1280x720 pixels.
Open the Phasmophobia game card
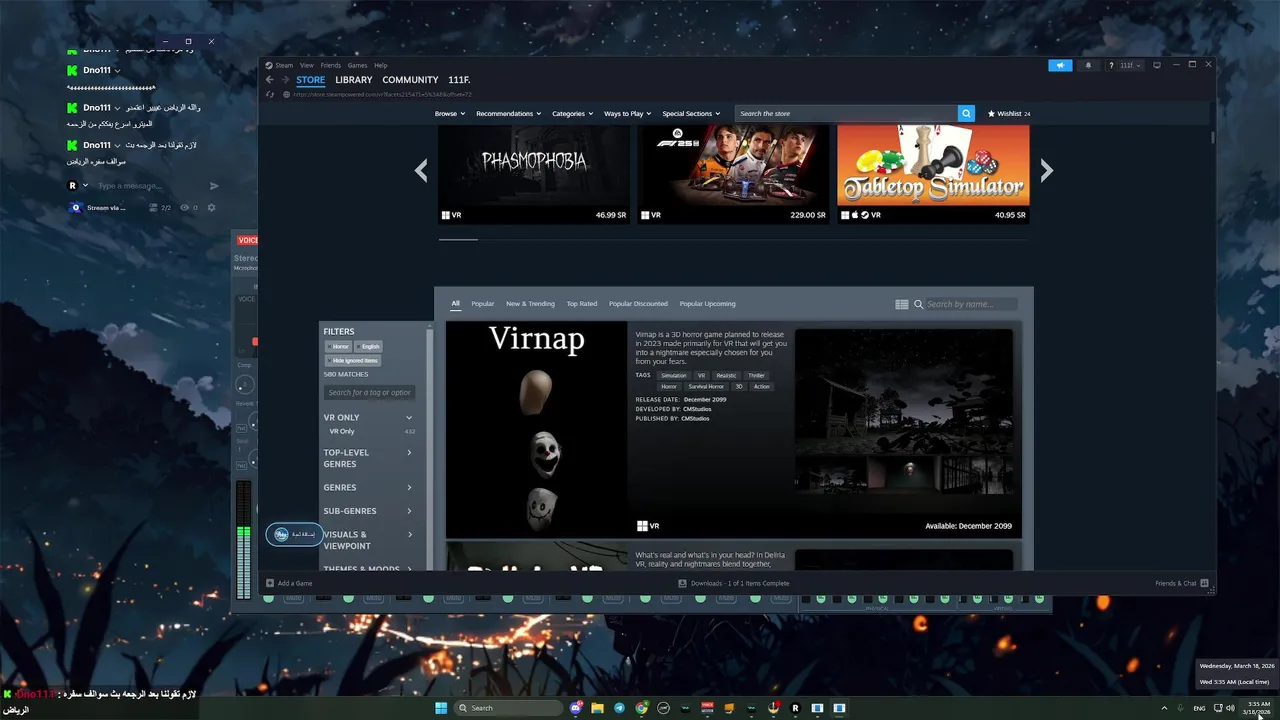(534, 174)
